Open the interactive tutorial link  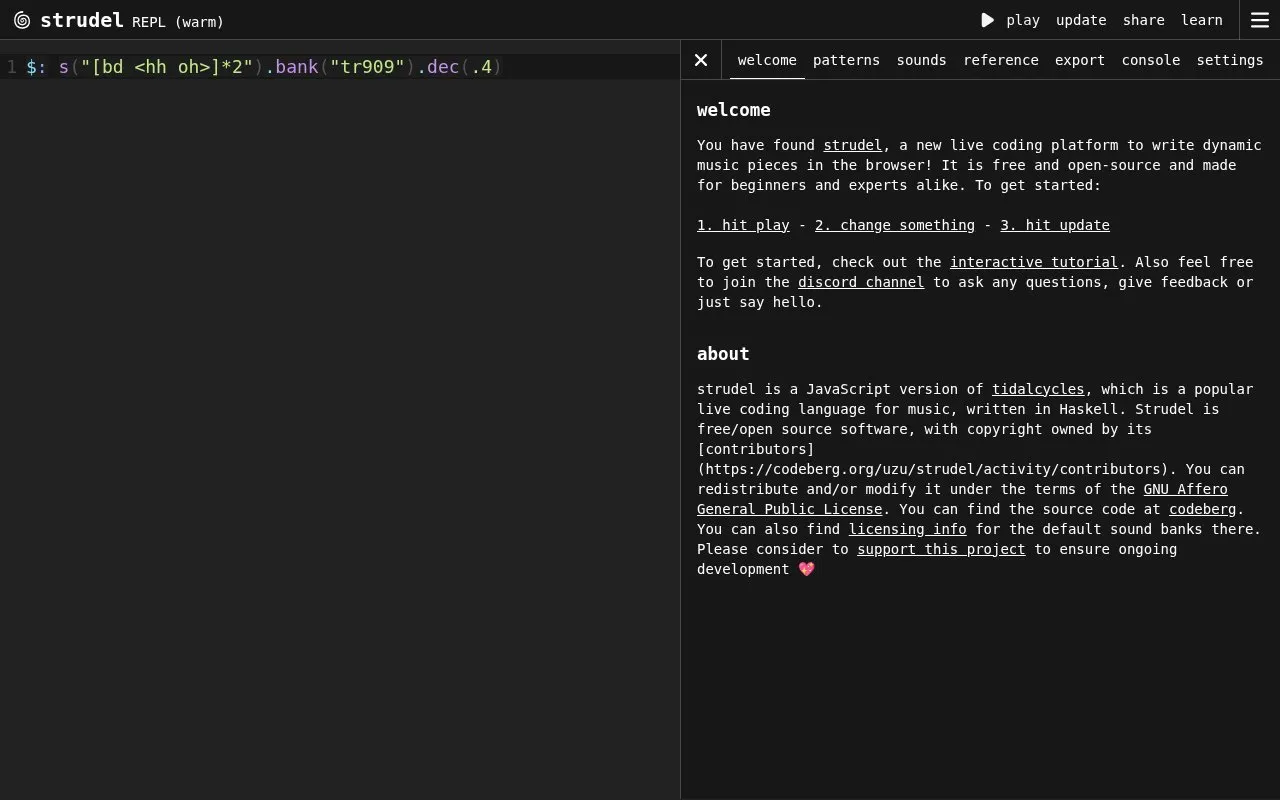click(1034, 262)
